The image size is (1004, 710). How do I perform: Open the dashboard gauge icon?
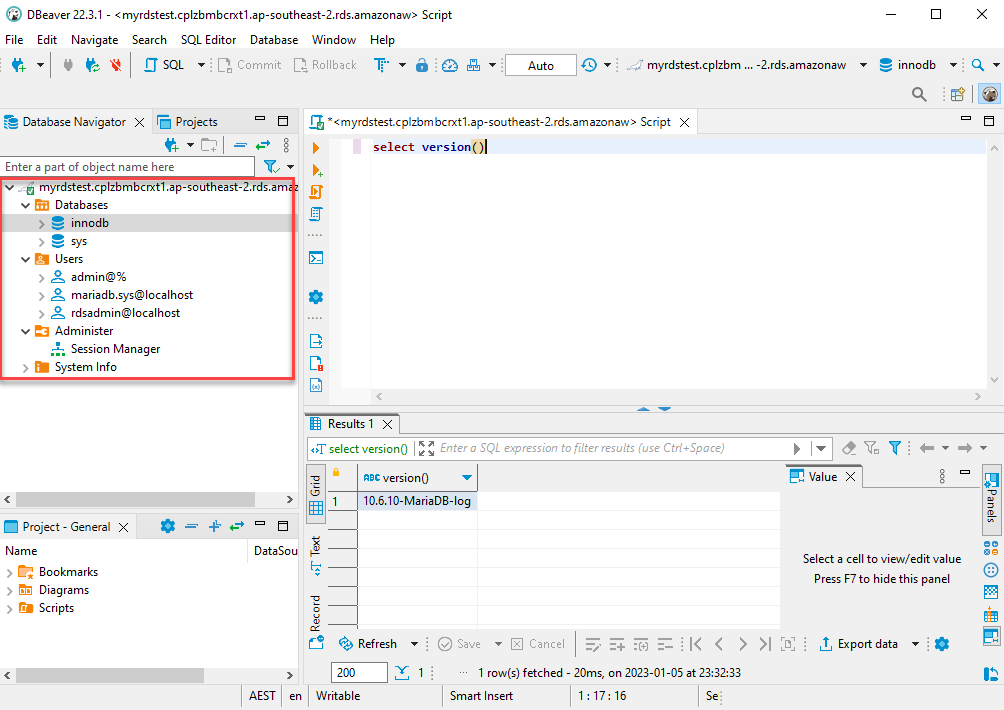(450, 65)
